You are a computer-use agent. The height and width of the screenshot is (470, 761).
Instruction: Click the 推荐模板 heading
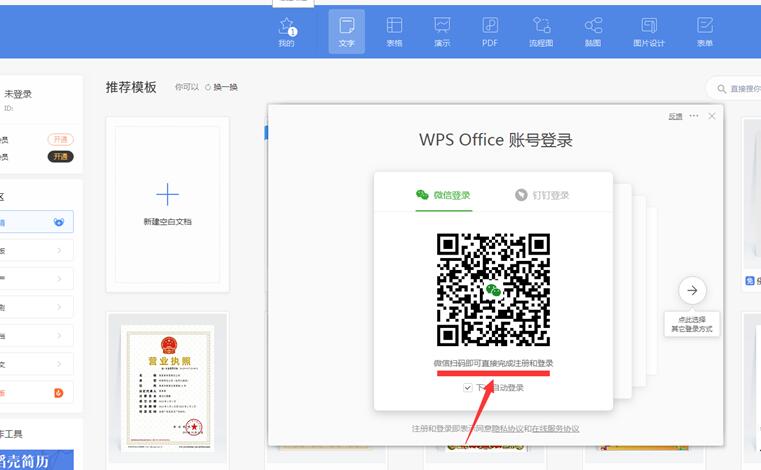(131, 87)
